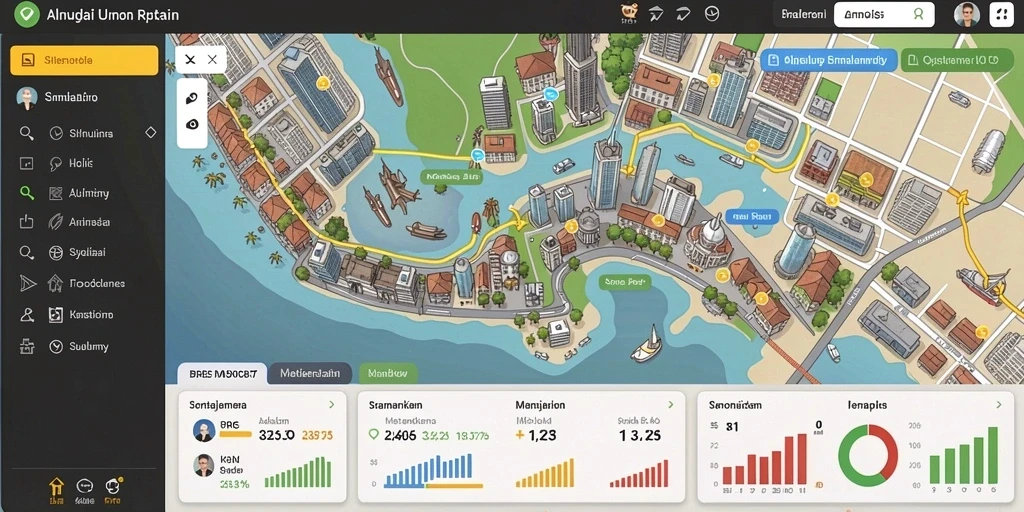The image size is (1024, 512).
Task: Click the home icon at sidebar bottom
Action: pos(57,487)
